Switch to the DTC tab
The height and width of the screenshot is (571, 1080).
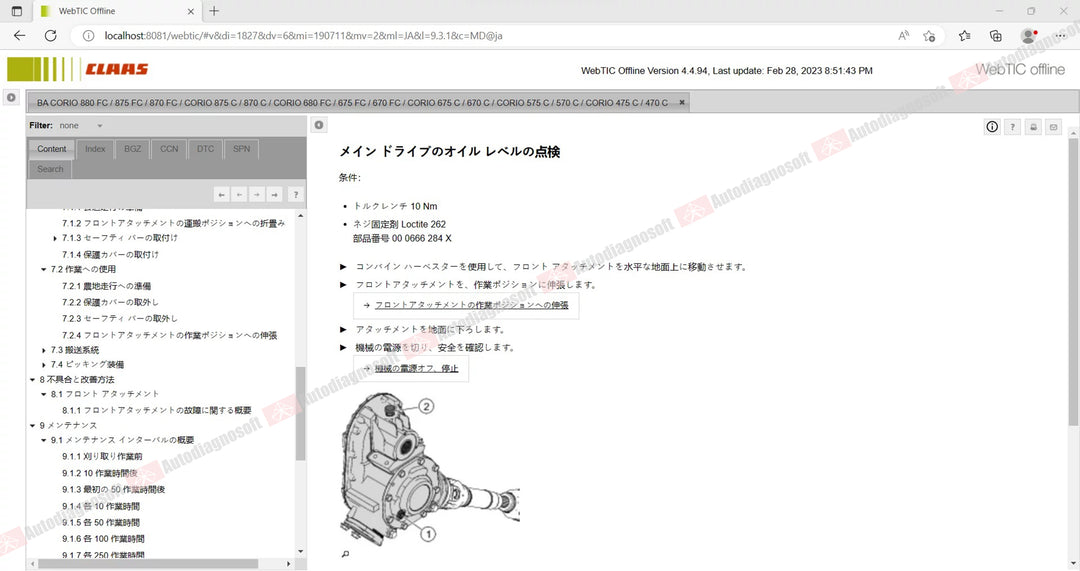coord(205,149)
